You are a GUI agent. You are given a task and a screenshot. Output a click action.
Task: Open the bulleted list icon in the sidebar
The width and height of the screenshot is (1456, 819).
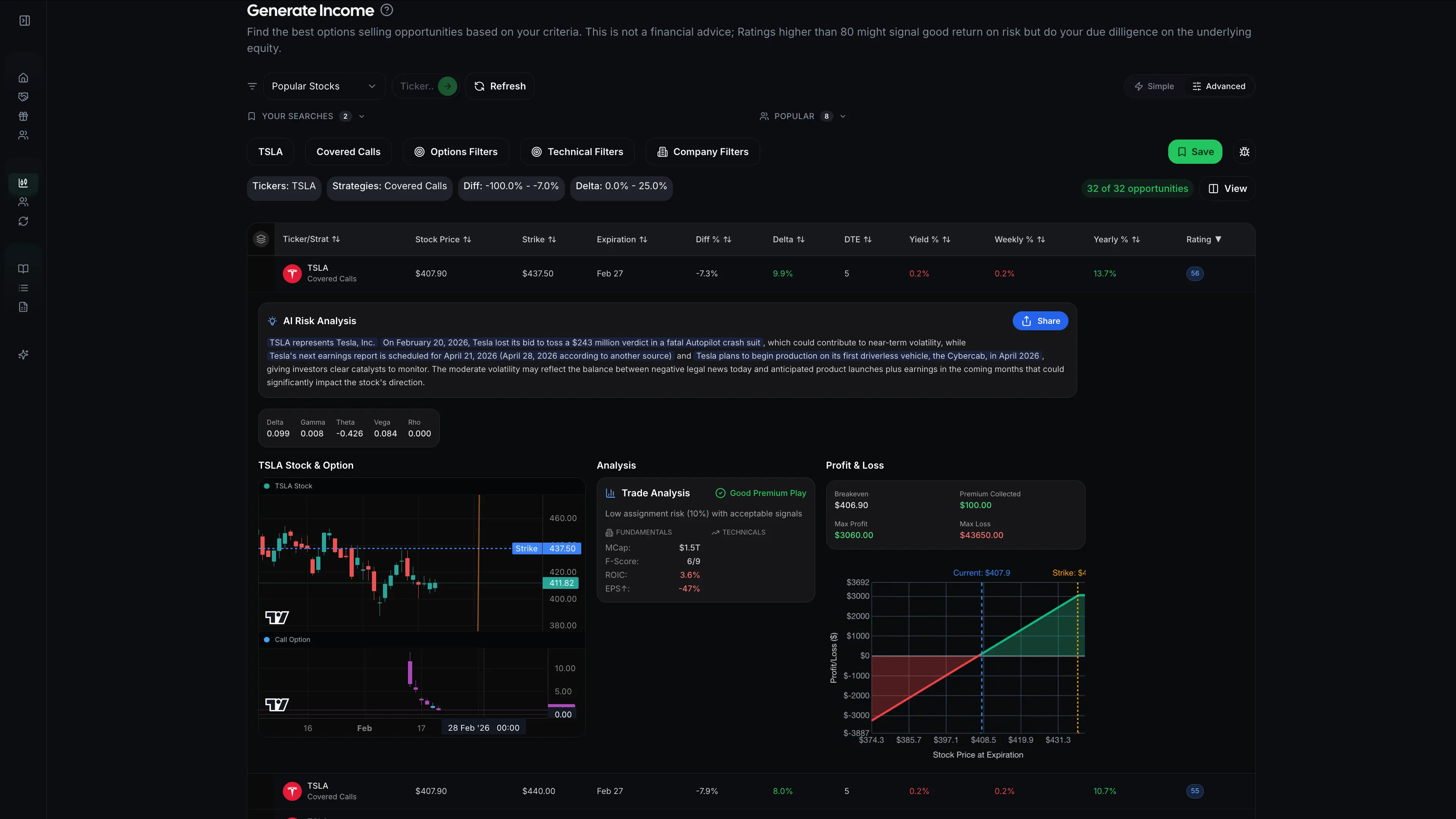(x=23, y=288)
